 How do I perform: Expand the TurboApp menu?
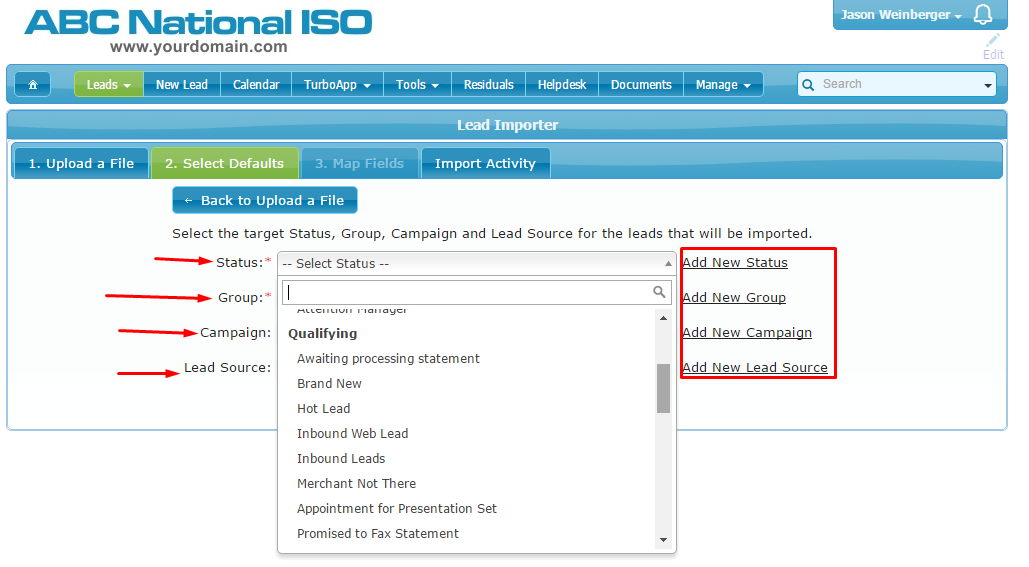[337, 85]
